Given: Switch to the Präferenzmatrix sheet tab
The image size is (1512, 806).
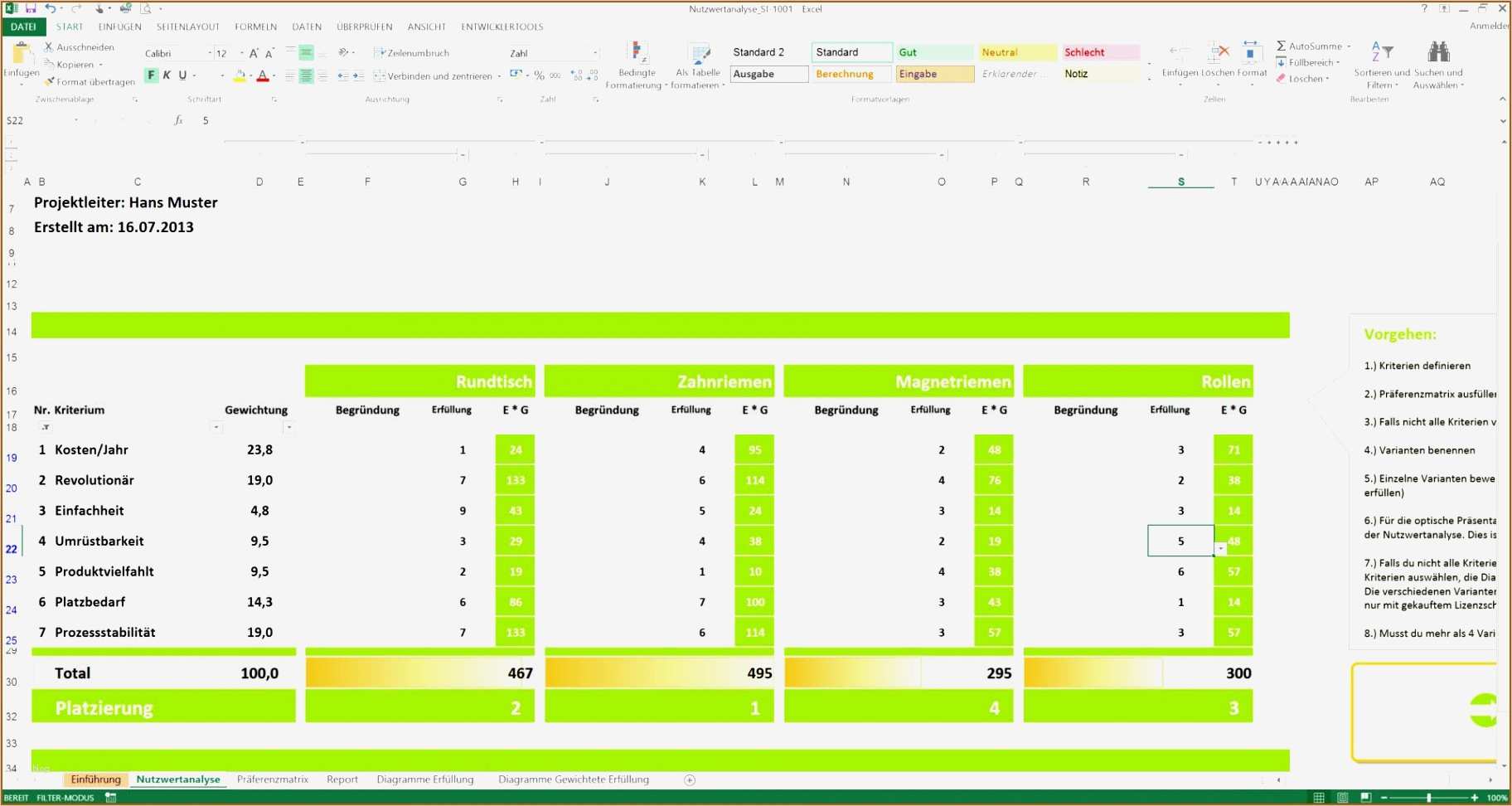Looking at the screenshot, I should [x=272, y=779].
